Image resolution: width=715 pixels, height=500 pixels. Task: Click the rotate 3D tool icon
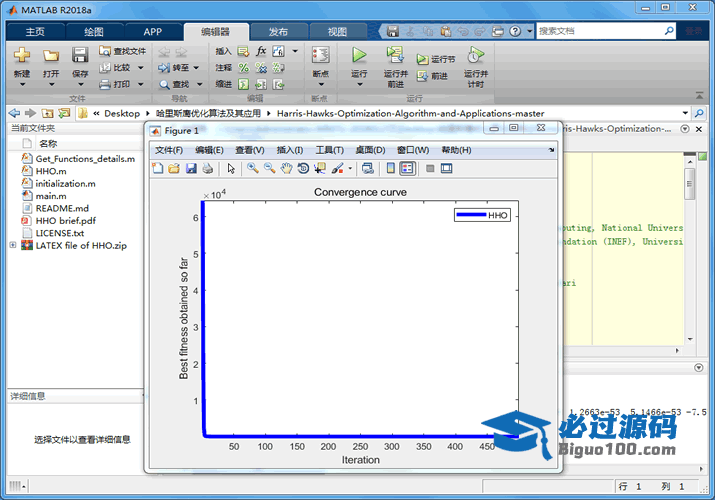(303, 168)
